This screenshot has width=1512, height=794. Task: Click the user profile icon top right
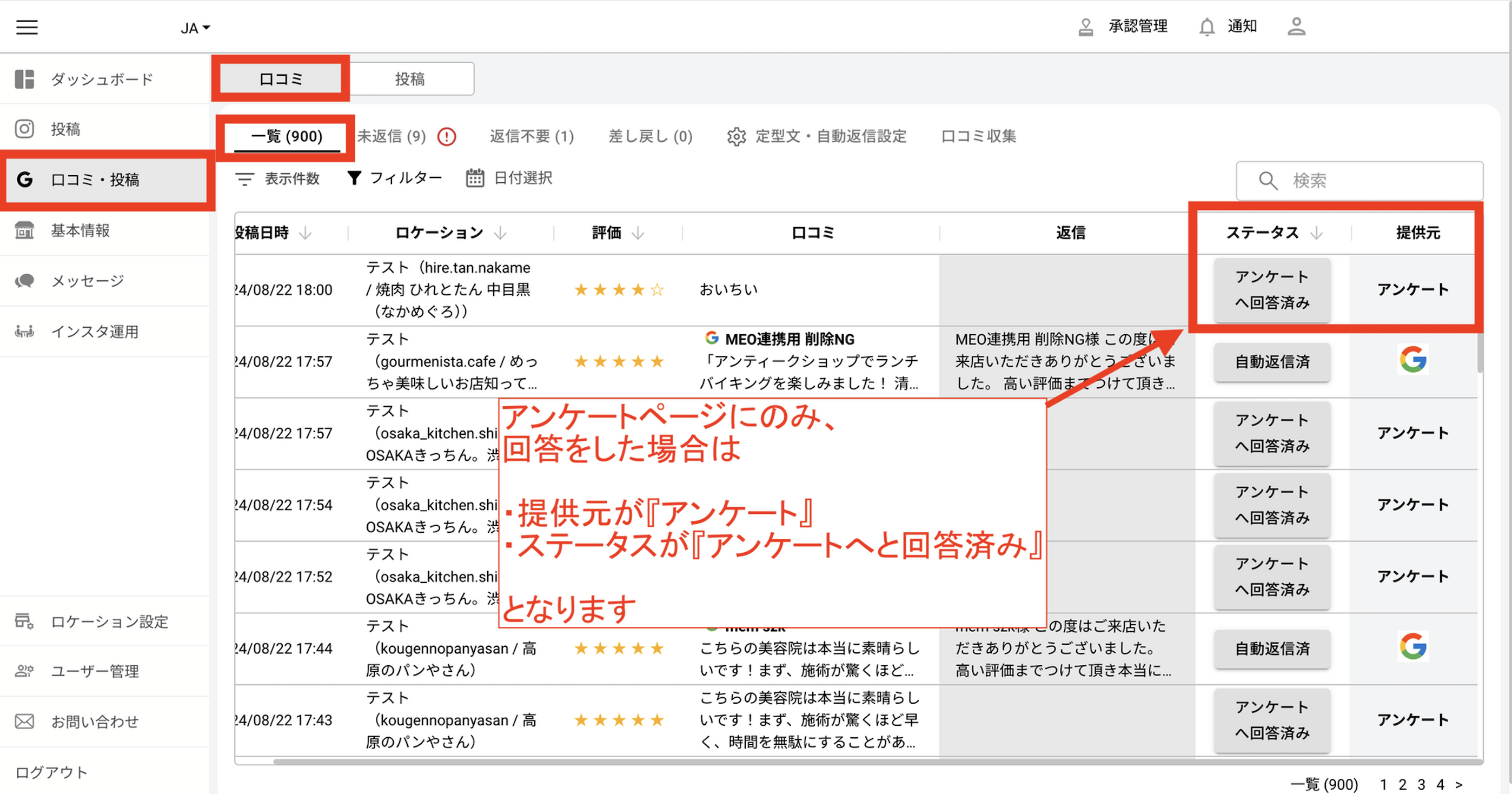coord(1297,27)
